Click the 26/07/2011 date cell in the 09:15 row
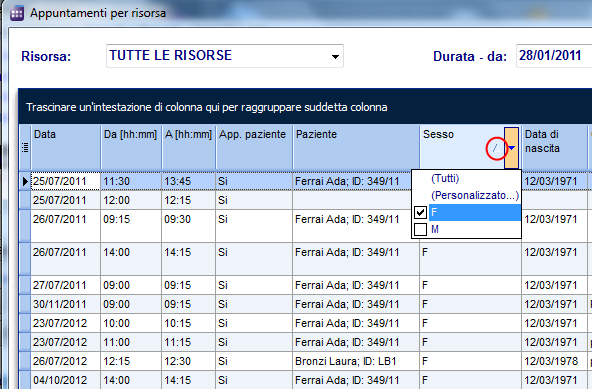This screenshot has height=389, width=592. [66, 226]
